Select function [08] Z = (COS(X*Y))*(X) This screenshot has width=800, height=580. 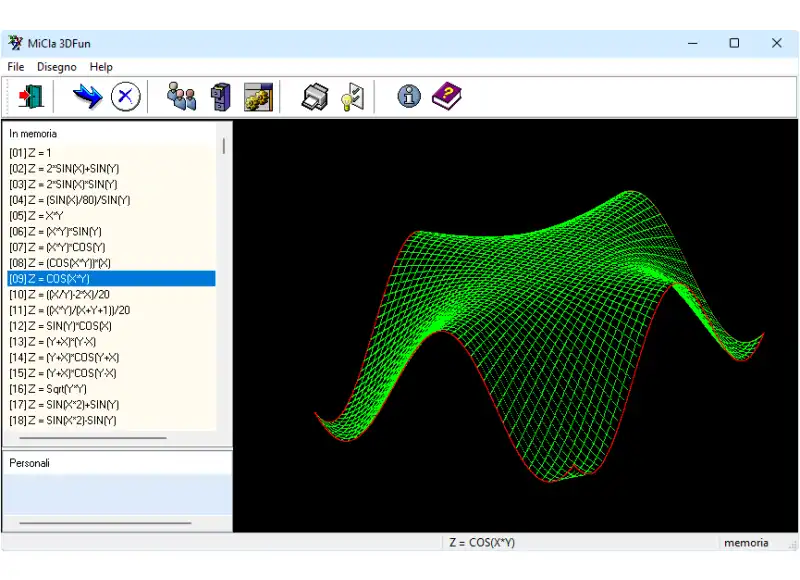(x=111, y=263)
